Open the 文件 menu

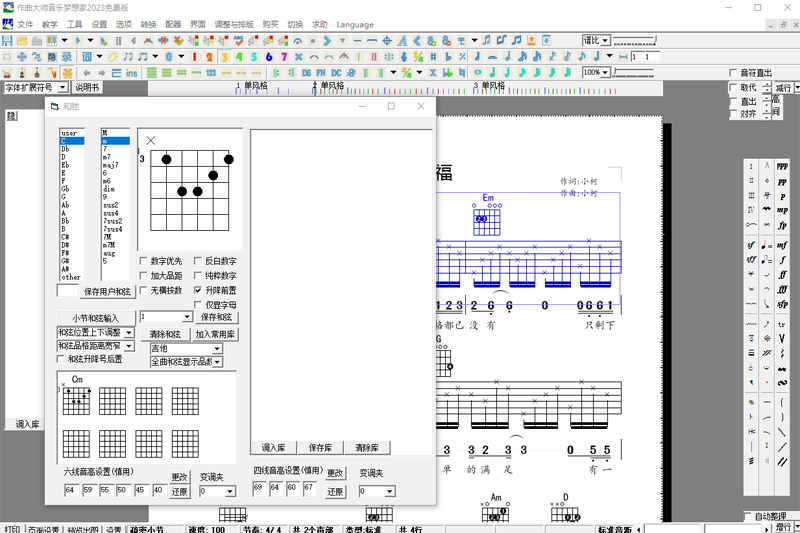pyautogui.click(x=25, y=24)
